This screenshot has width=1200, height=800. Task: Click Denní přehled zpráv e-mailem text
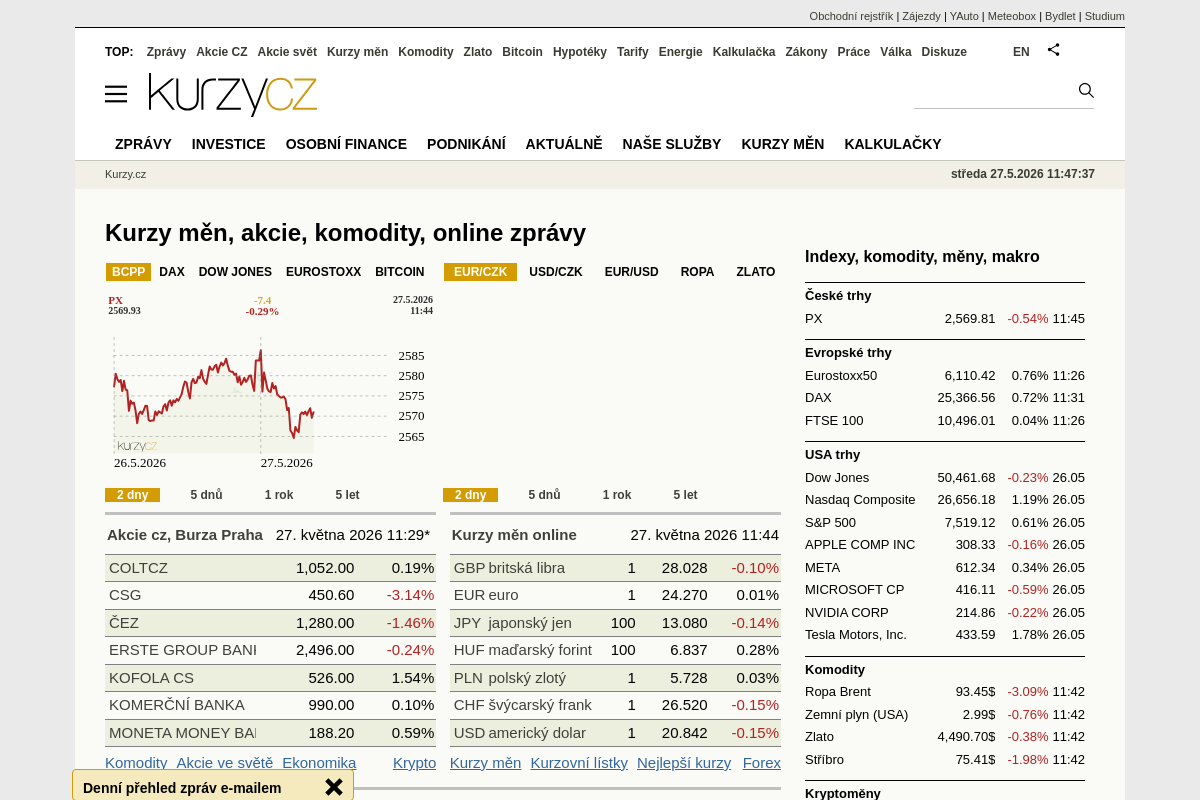[182, 788]
